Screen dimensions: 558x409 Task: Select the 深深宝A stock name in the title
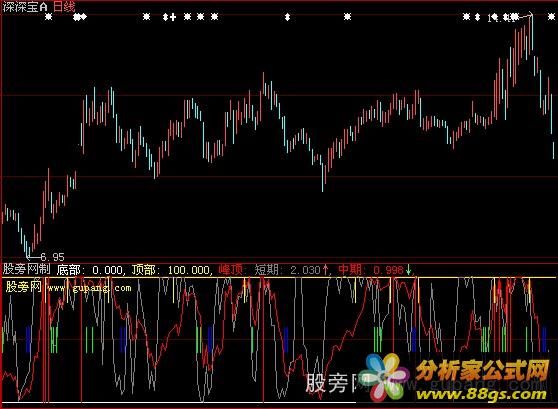pos(25,7)
